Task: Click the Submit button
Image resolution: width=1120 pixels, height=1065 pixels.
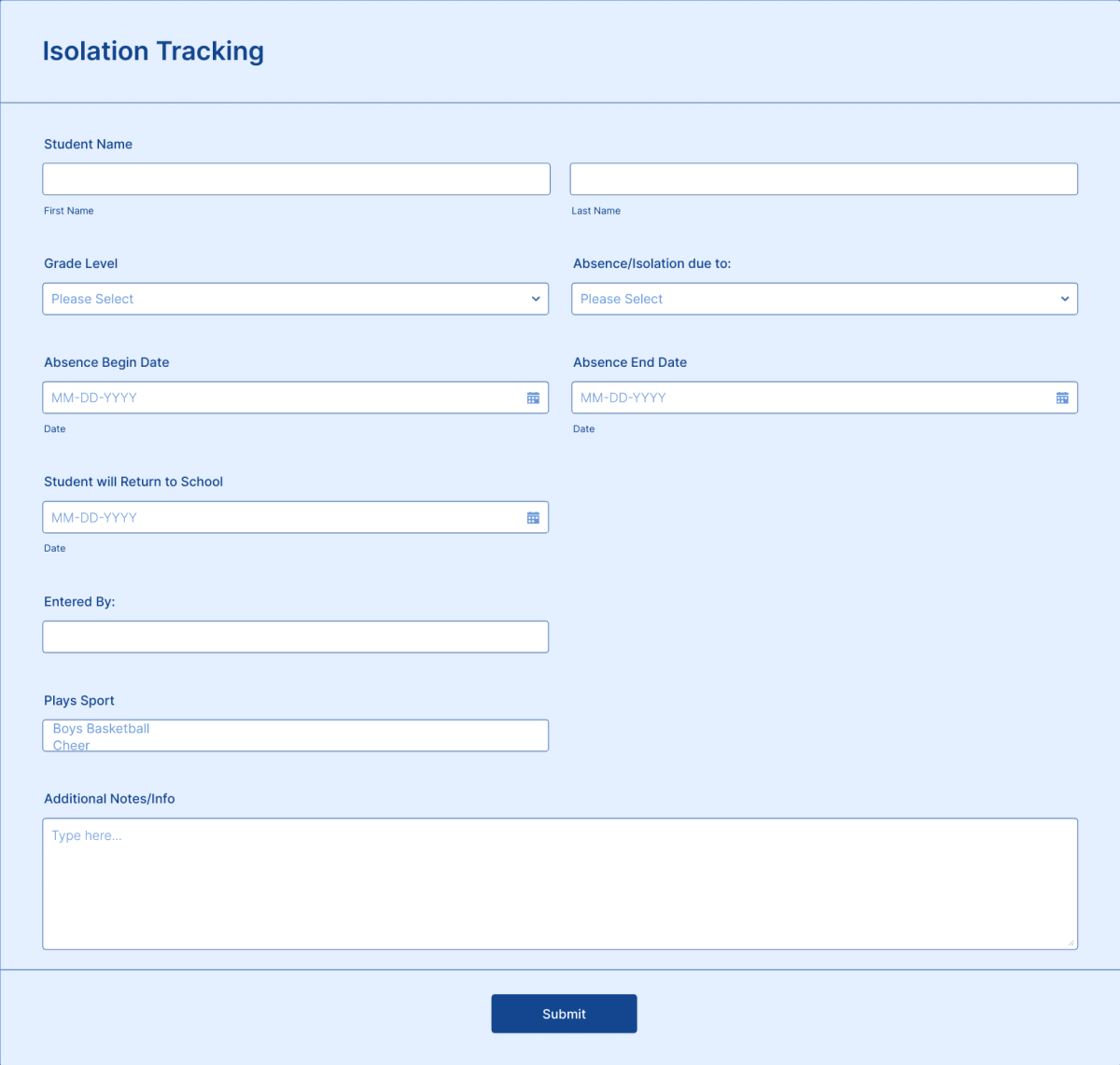Action: (x=564, y=1014)
